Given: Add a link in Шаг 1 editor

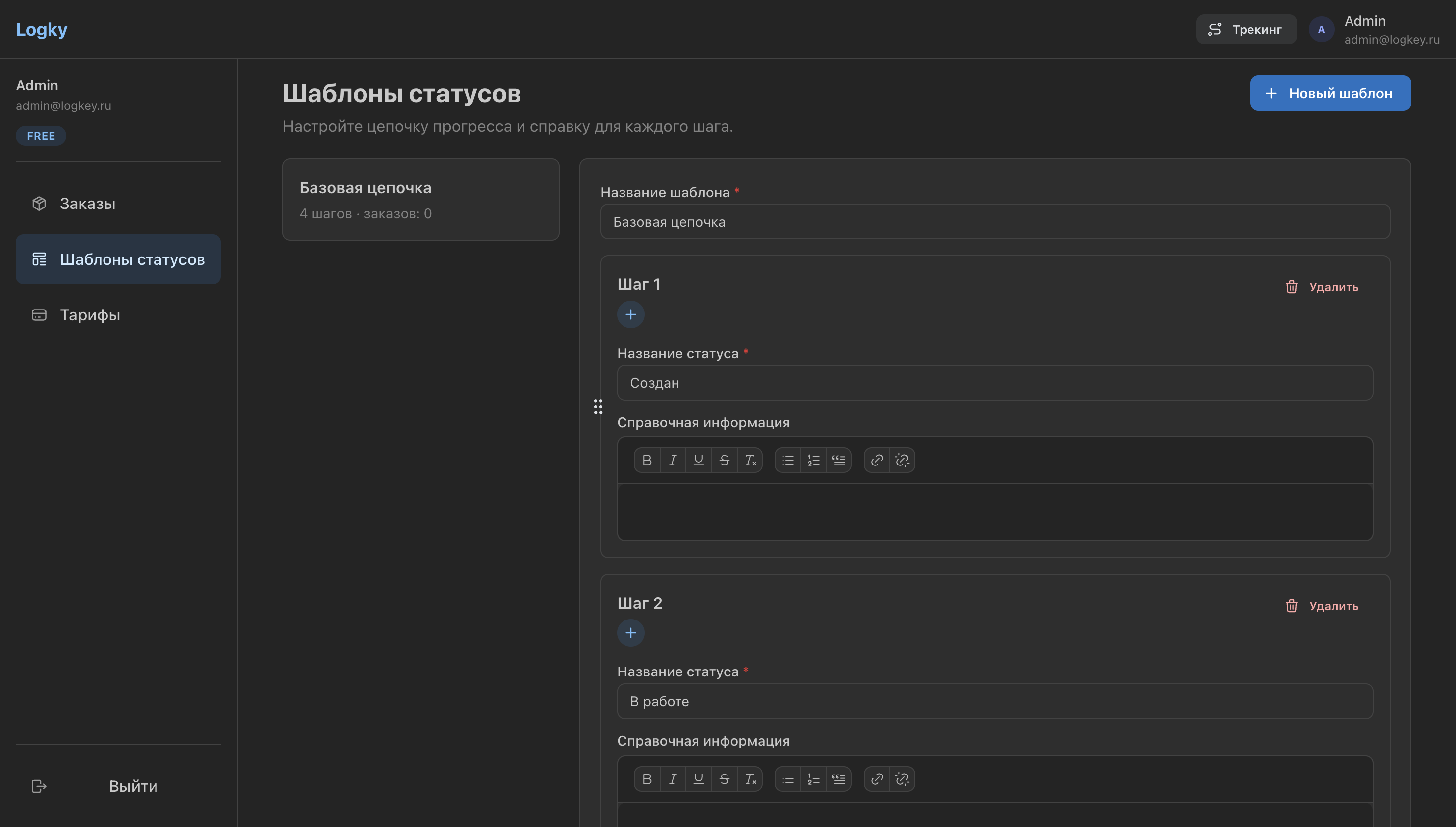Looking at the screenshot, I should [877, 460].
